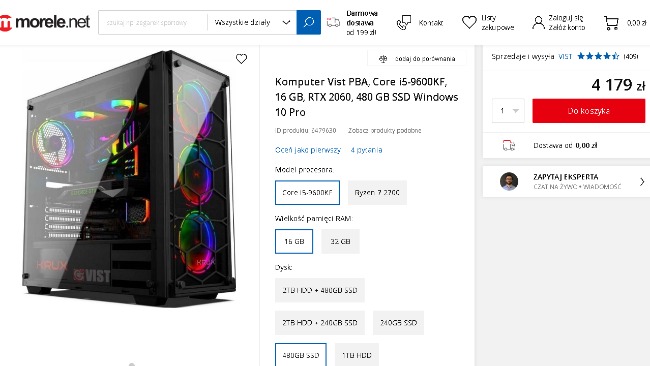The height and width of the screenshot is (366, 650).
Task: Click the red Do koszyka button
Action: [x=589, y=111]
